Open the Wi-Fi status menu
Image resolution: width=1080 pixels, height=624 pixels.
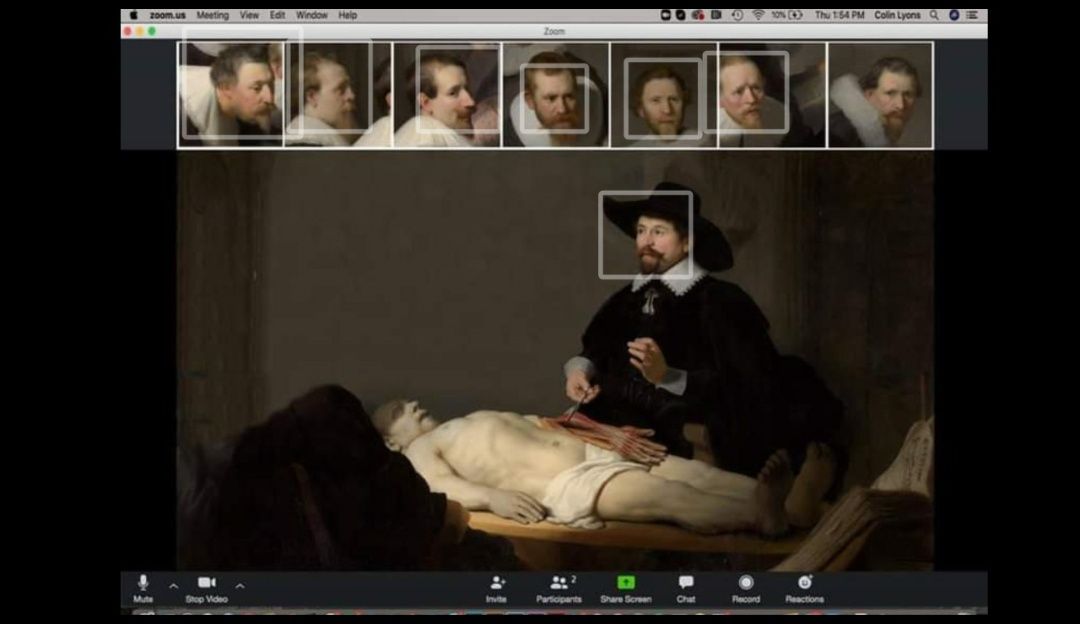pos(758,14)
